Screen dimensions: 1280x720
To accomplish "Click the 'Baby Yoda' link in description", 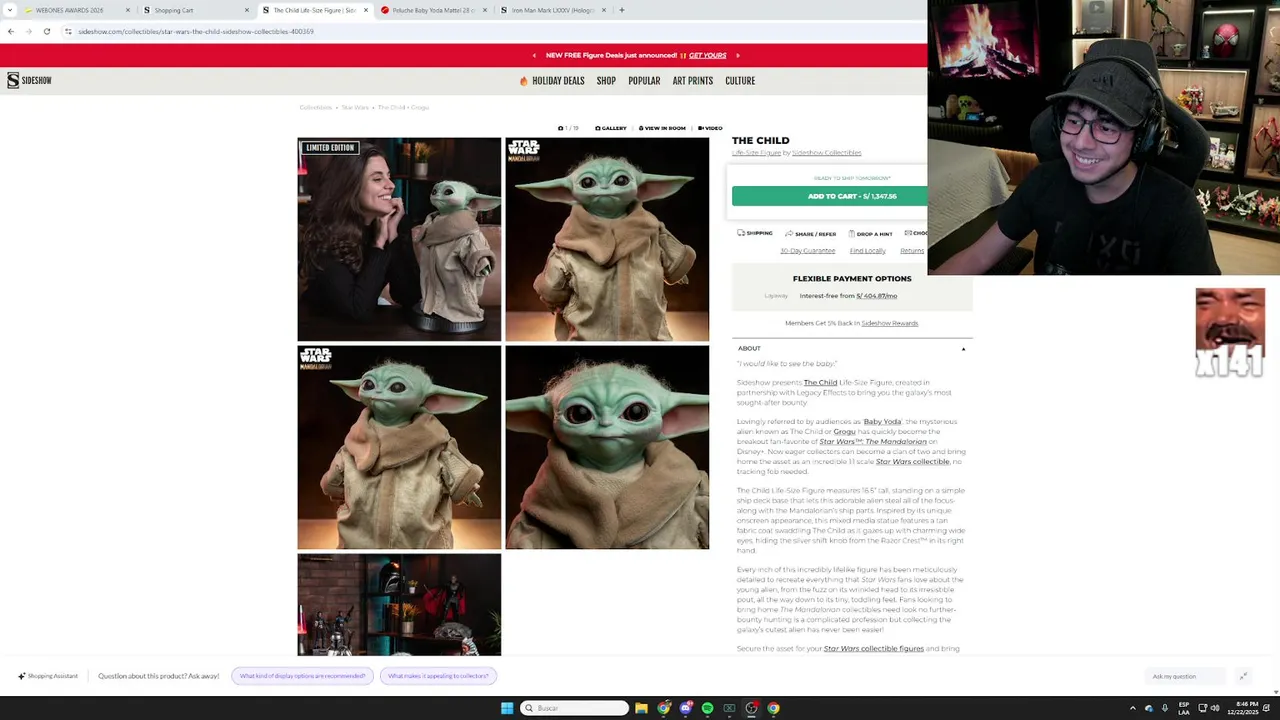I will 882,422.
